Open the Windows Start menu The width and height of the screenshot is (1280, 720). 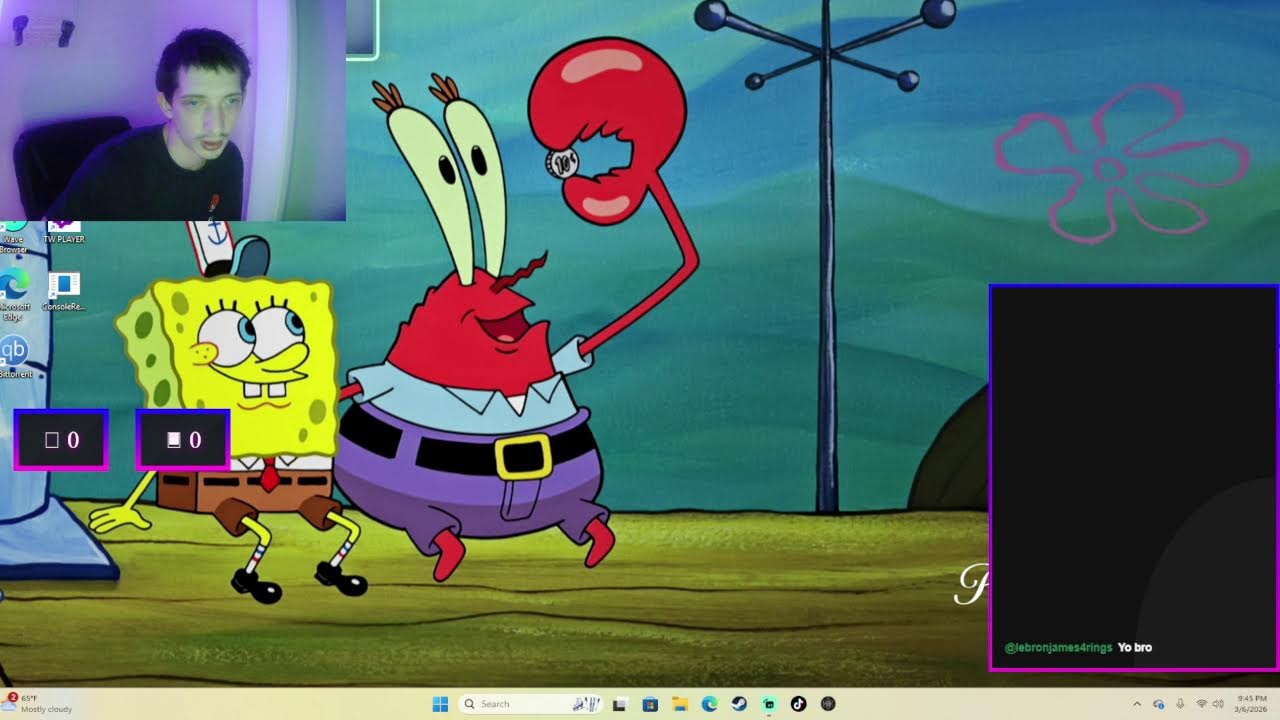(x=440, y=704)
